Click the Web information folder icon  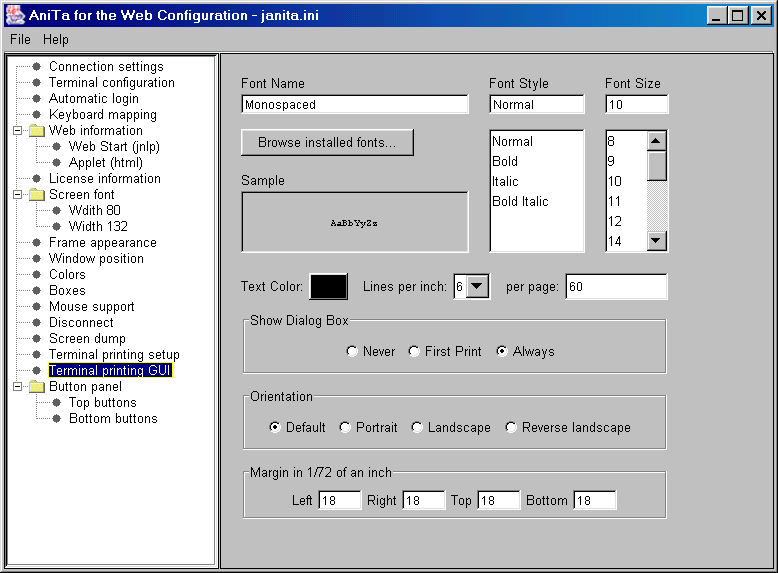(x=37, y=131)
